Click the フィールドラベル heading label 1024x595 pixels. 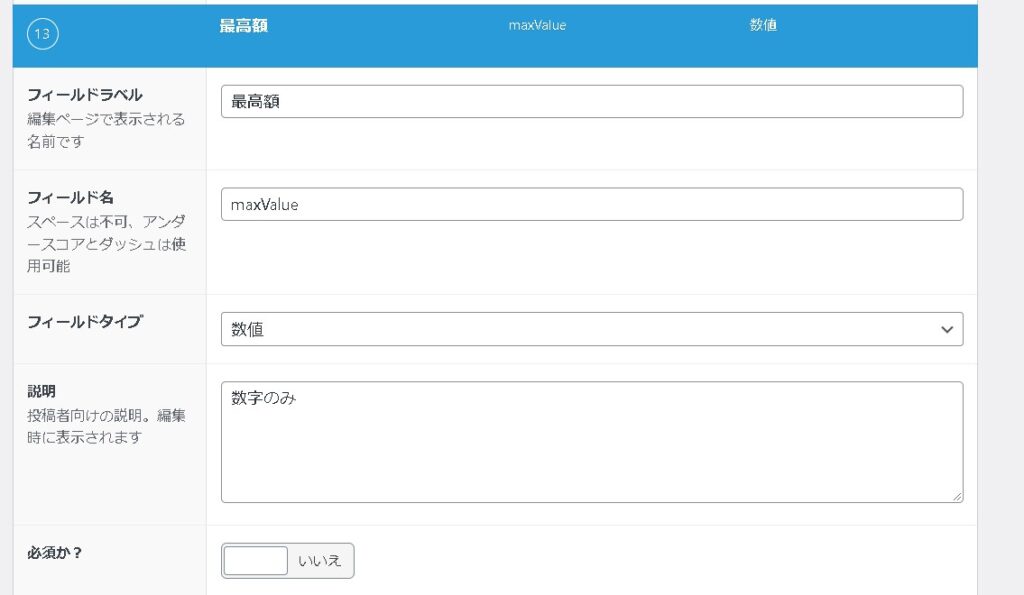point(85,95)
